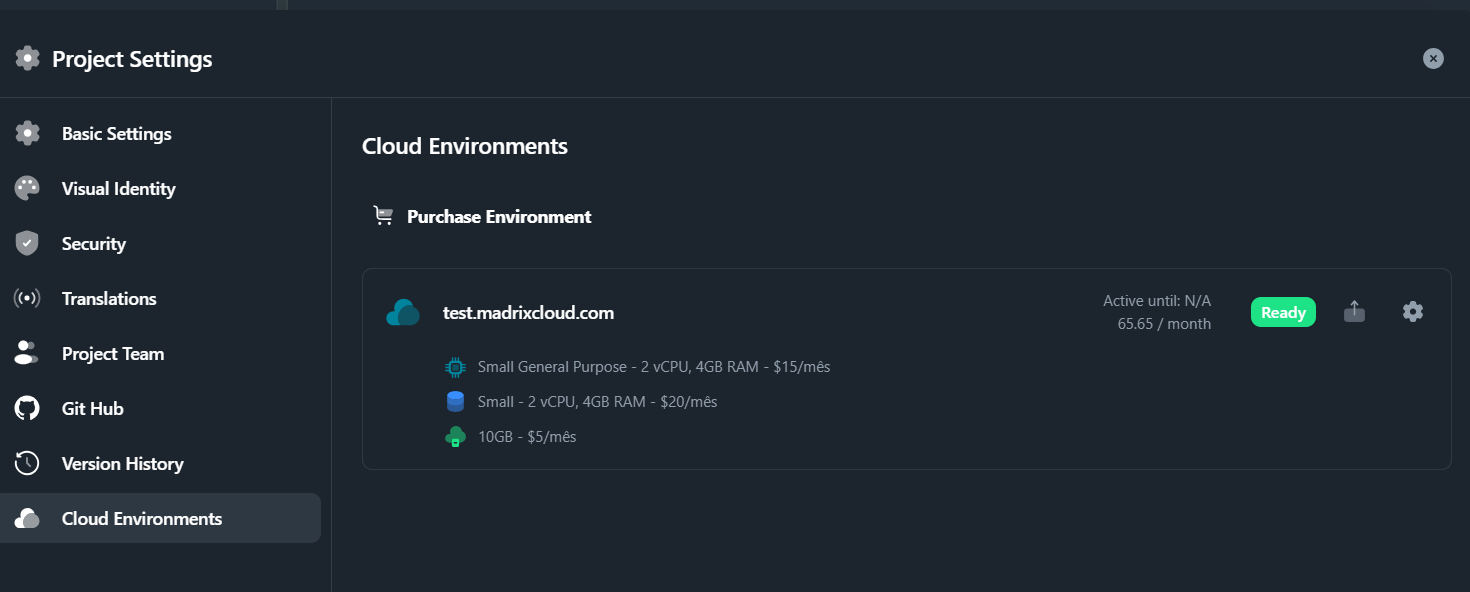Click the green Ready status badge
1470x592 pixels.
[1283, 312]
